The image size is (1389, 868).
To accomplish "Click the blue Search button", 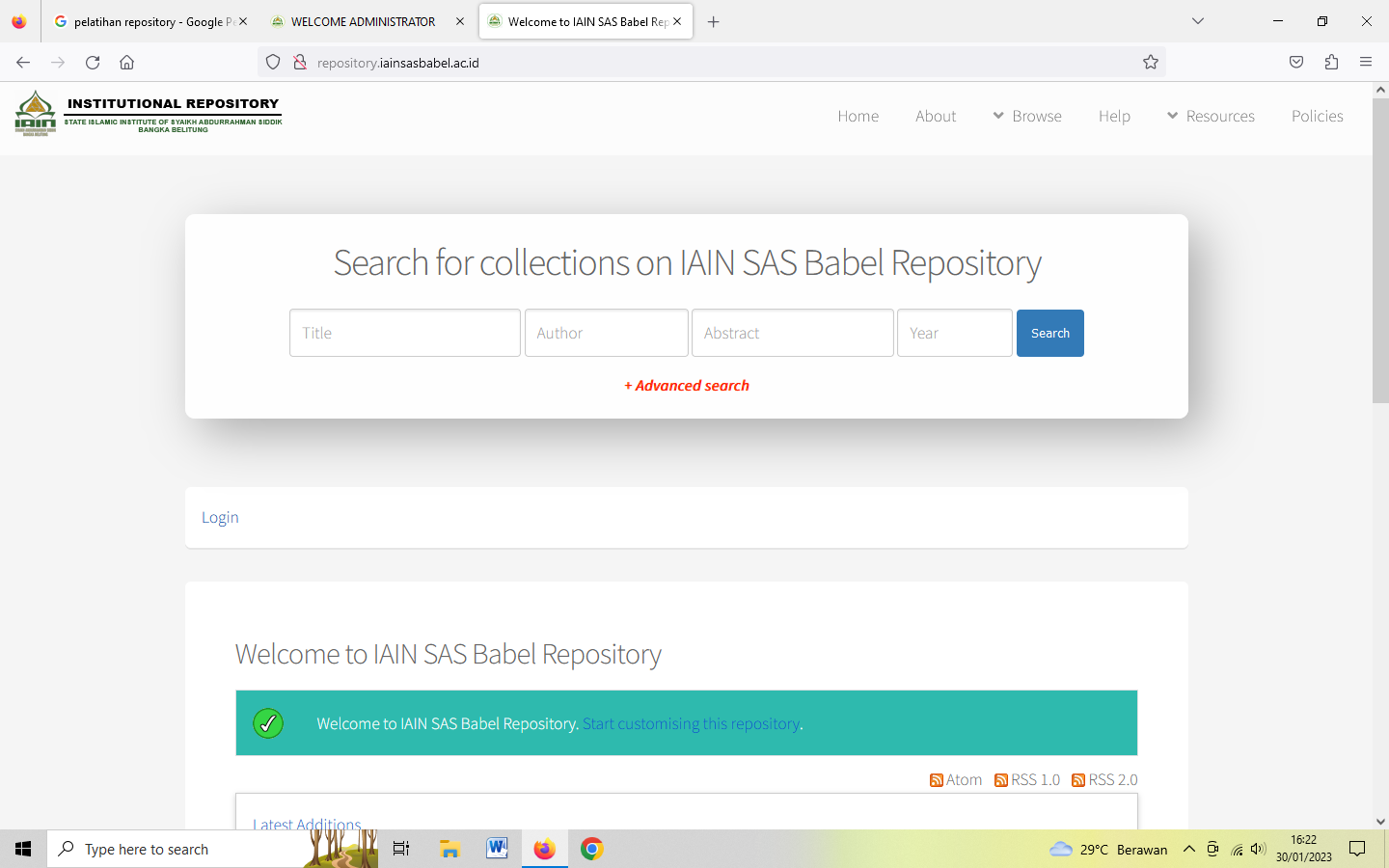I will (x=1050, y=333).
